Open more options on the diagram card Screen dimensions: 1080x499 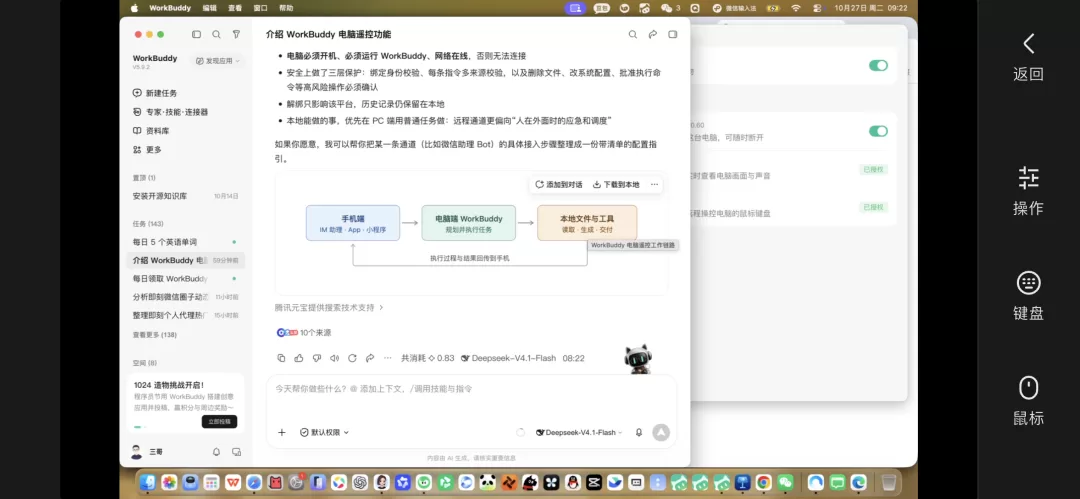[654, 184]
